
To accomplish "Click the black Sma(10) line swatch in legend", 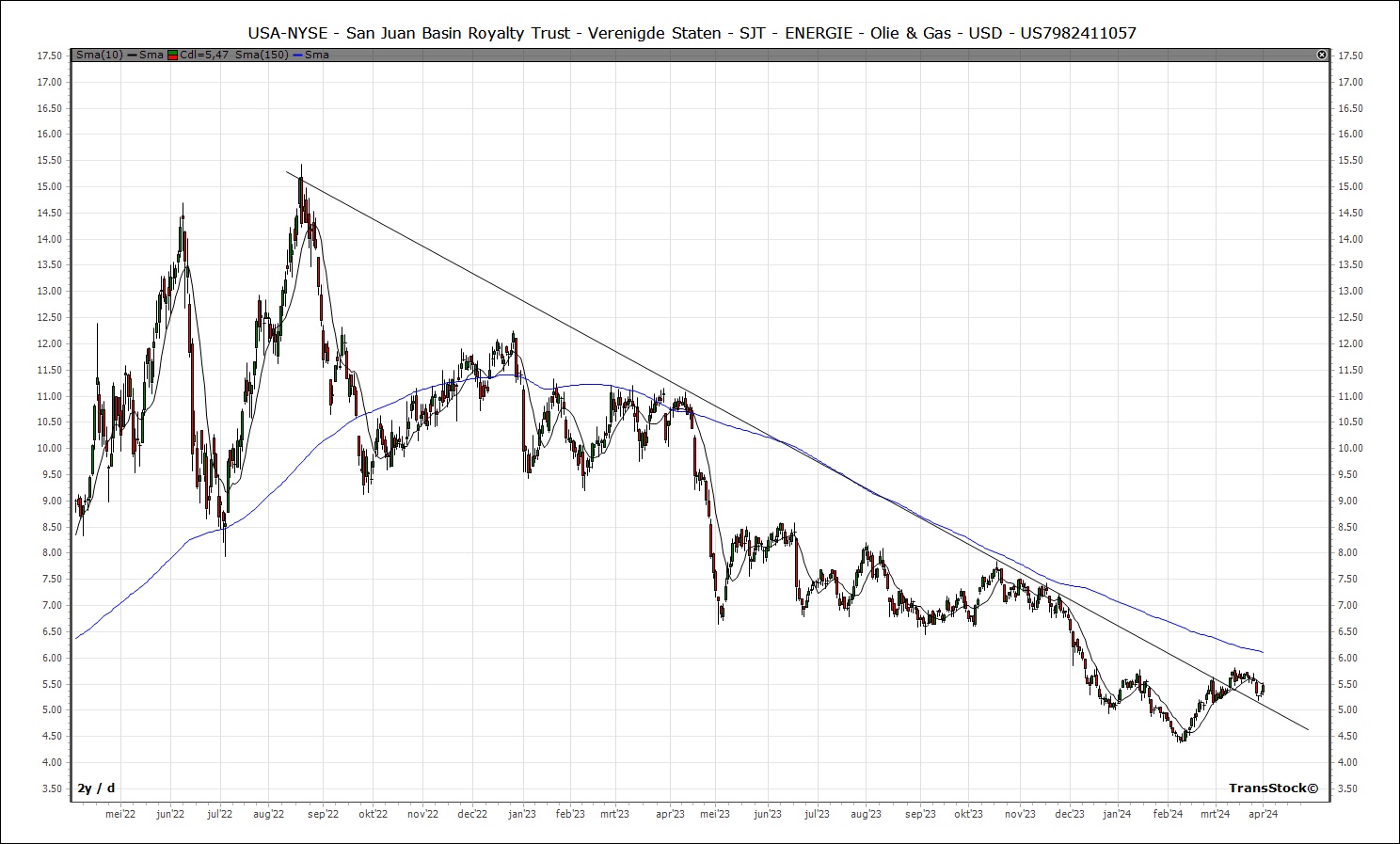I will pyautogui.click(x=132, y=56).
